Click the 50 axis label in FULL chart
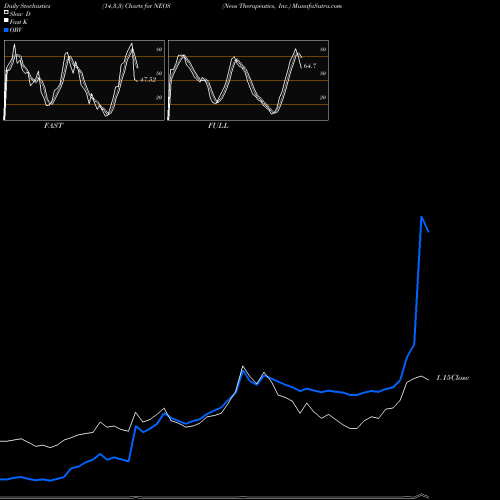The image size is (500, 500). point(323,73)
